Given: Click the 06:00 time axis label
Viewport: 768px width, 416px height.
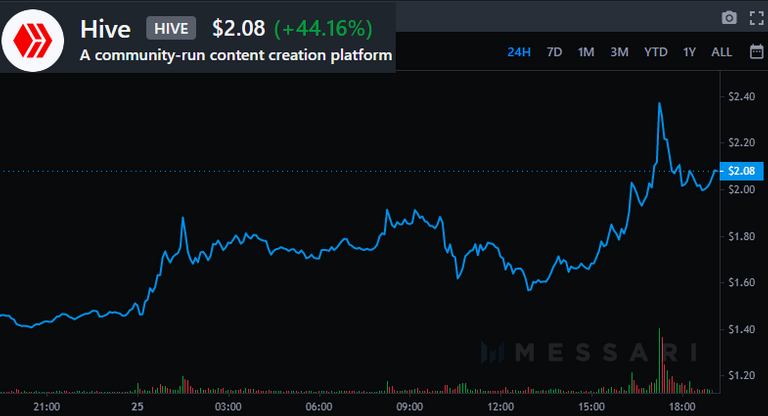Looking at the screenshot, I should tap(319, 407).
